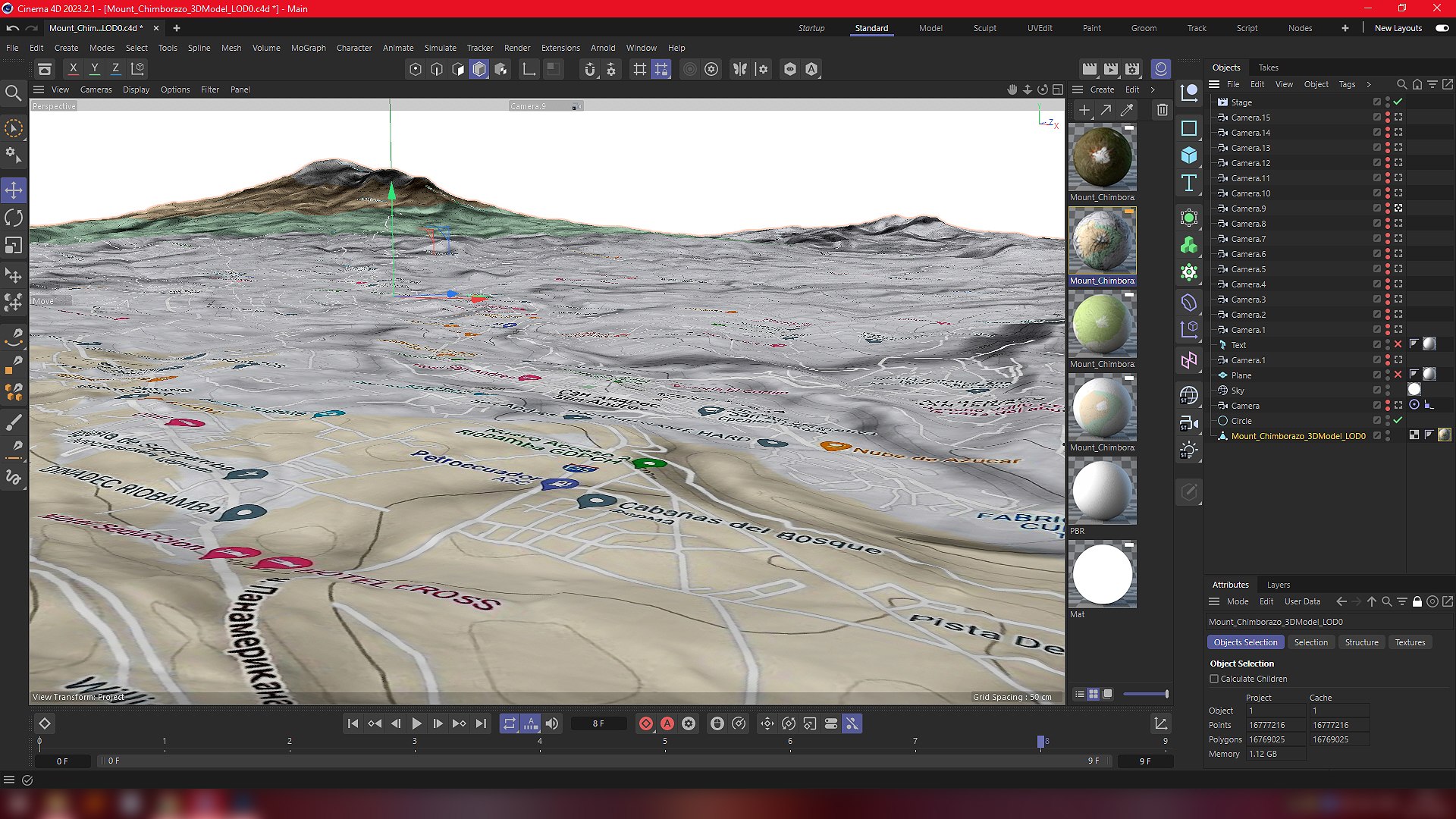The height and width of the screenshot is (819, 1456).
Task: Click Structure button in Attributes
Action: (1361, 642)
